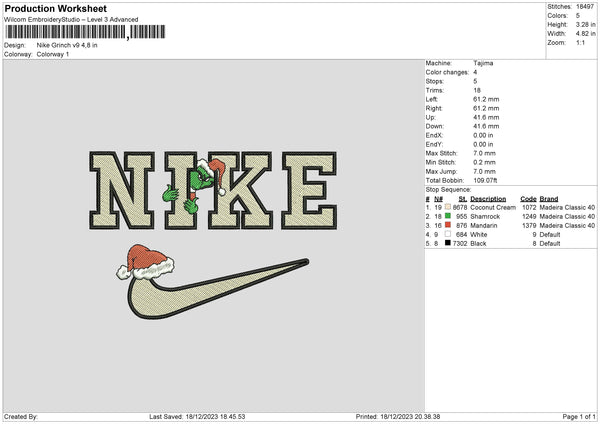
Task: Click 'Wilcom EmbroideryStudio – Level 3 Advanced' text
Action: (x=71, y=20)
